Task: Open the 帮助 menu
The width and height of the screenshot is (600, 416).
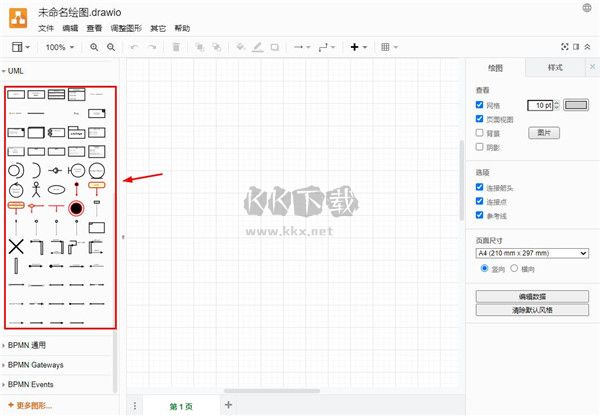Action: click(x=182, y=28)
